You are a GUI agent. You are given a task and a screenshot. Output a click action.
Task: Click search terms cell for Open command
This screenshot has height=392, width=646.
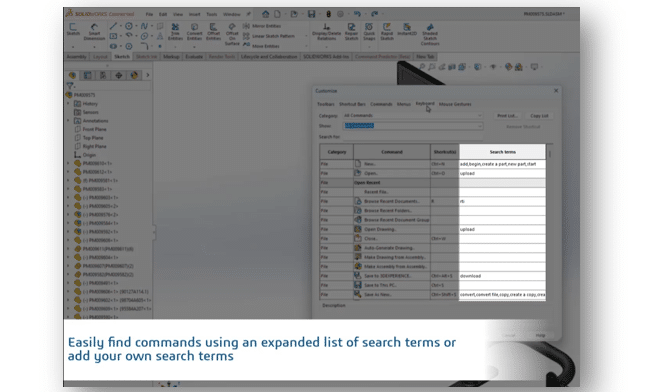coord(502,174)
